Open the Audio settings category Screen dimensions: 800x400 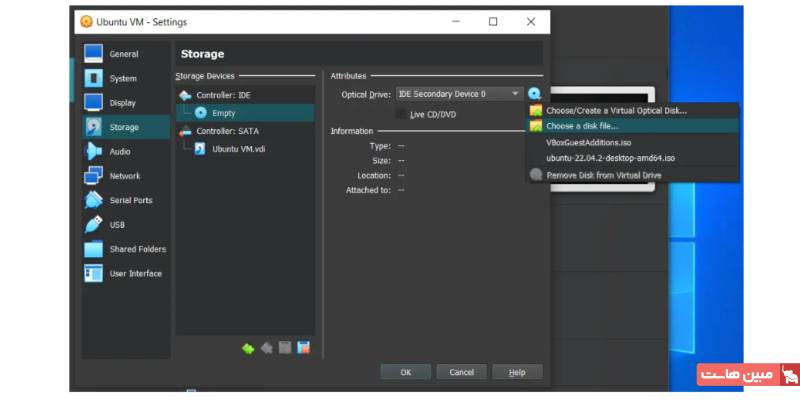pyautogui.click(x=119, y=152)
